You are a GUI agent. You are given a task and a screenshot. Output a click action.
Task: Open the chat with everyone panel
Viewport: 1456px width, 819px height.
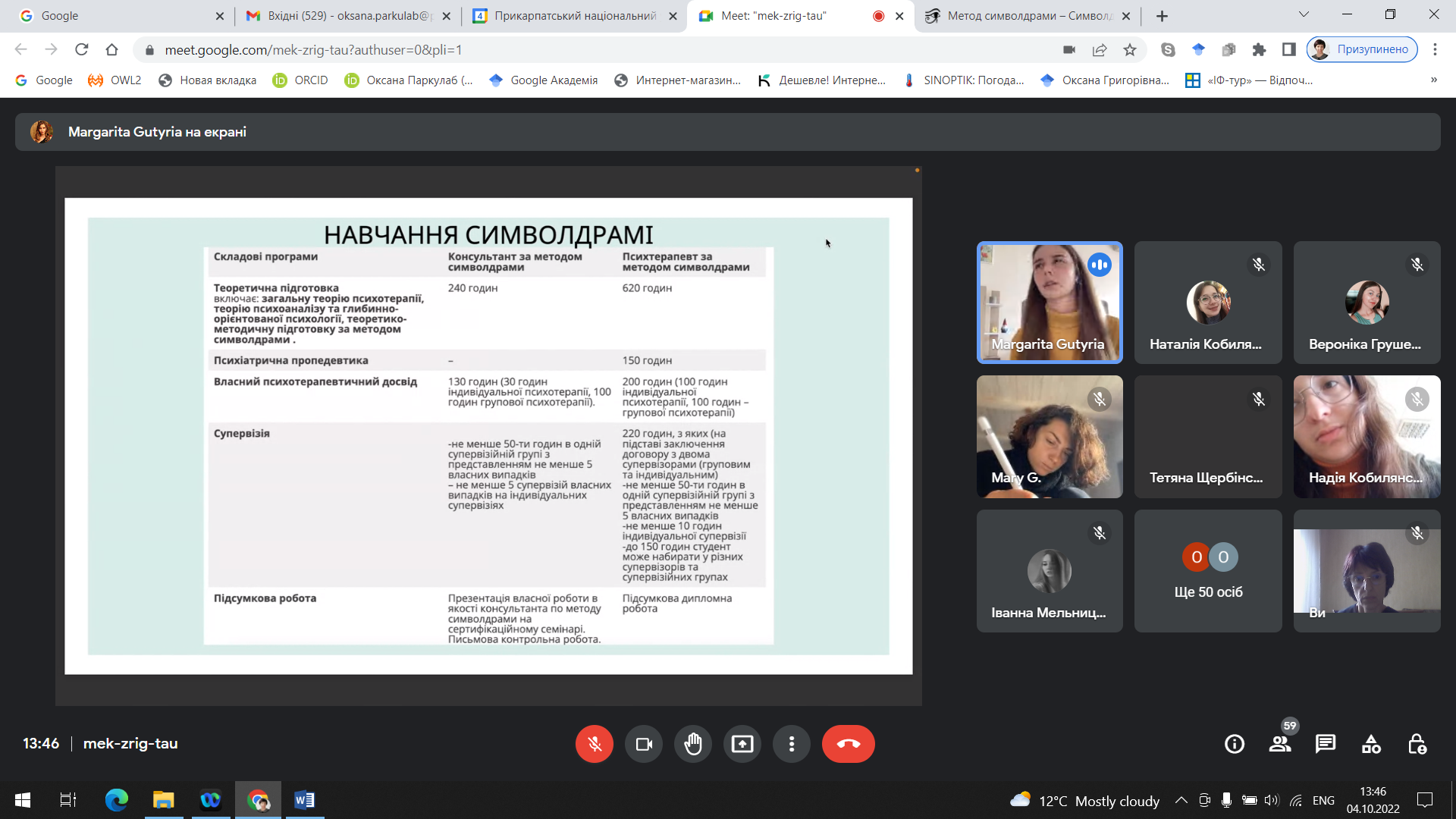1326,744
